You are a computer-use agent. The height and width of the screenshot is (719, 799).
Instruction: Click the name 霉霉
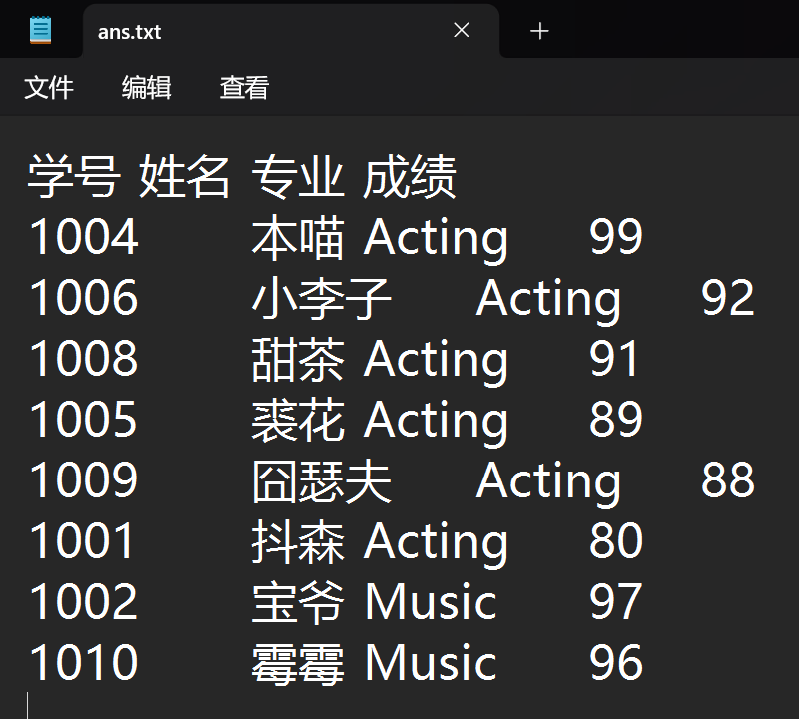coord(298,662)
